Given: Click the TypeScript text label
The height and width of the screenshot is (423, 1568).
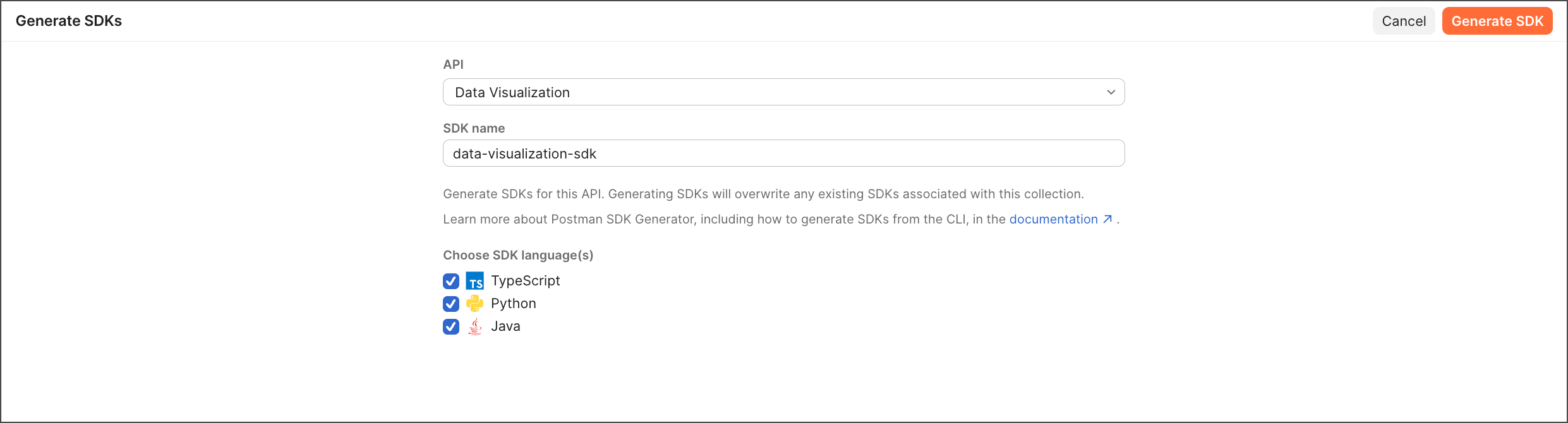Looking at the screenshot, I should pos(526,281).
